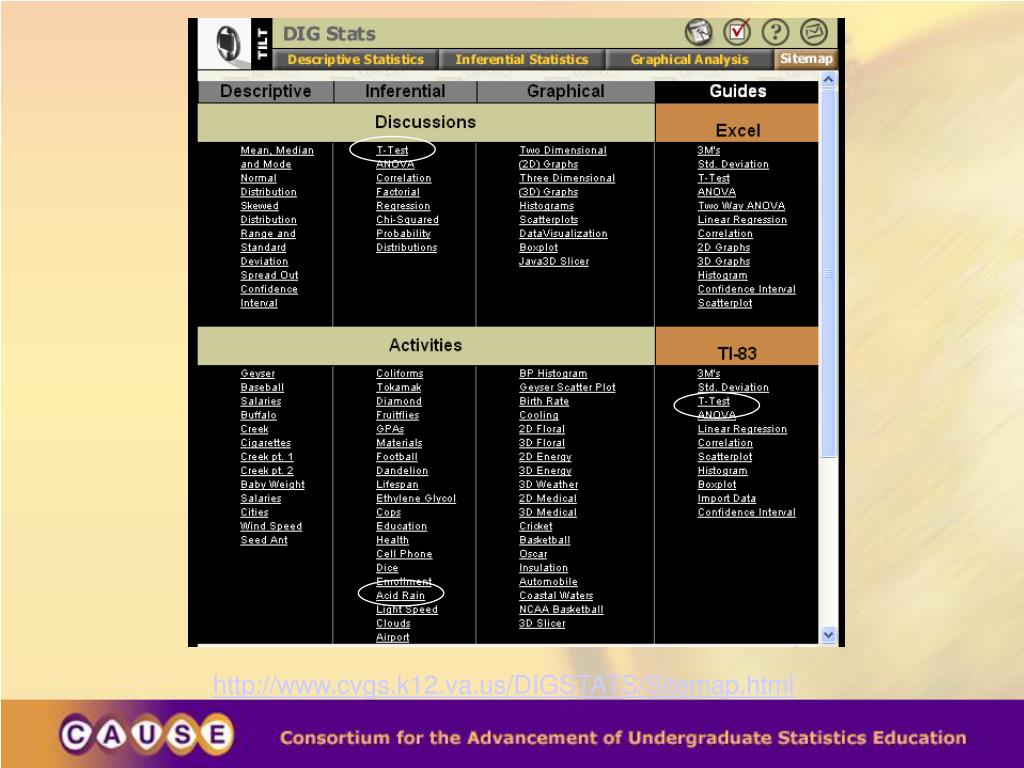The height and width of the screenshot is (768, 1024).
Task: Open the Acid Rain activity link
Action: [400, 596]
